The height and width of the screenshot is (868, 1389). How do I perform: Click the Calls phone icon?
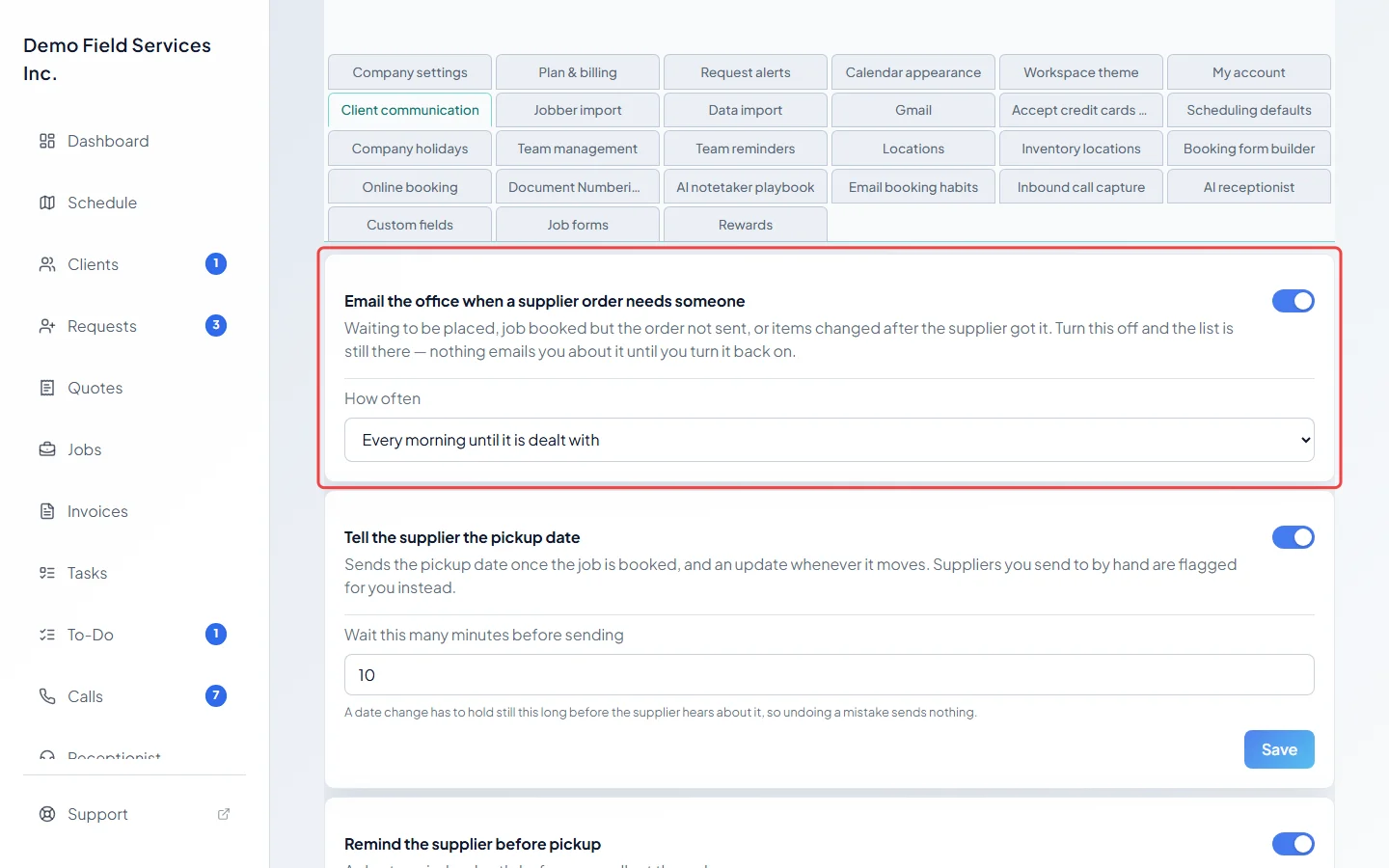pos(47,696)
